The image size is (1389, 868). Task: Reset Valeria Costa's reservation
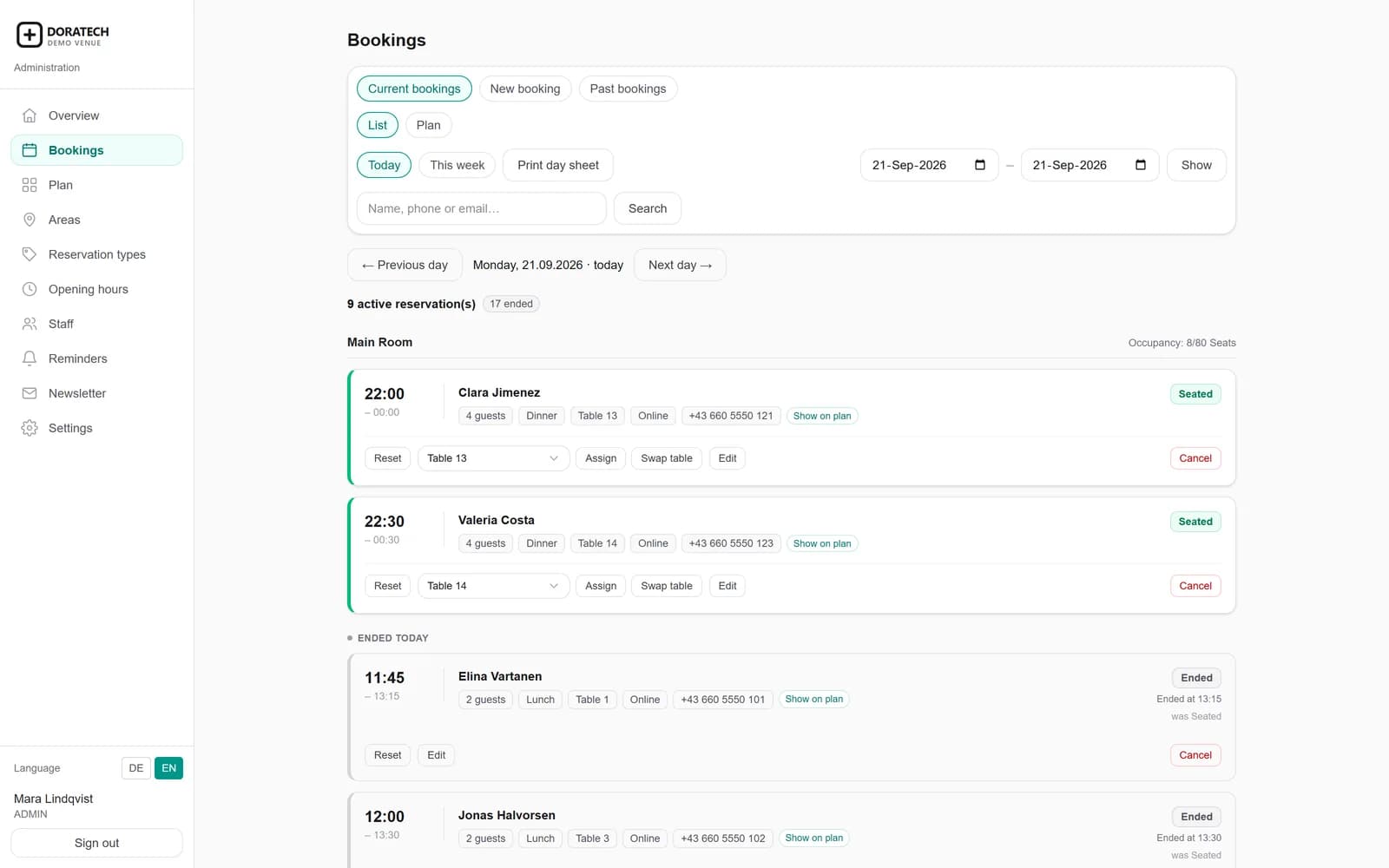[388, 586]
